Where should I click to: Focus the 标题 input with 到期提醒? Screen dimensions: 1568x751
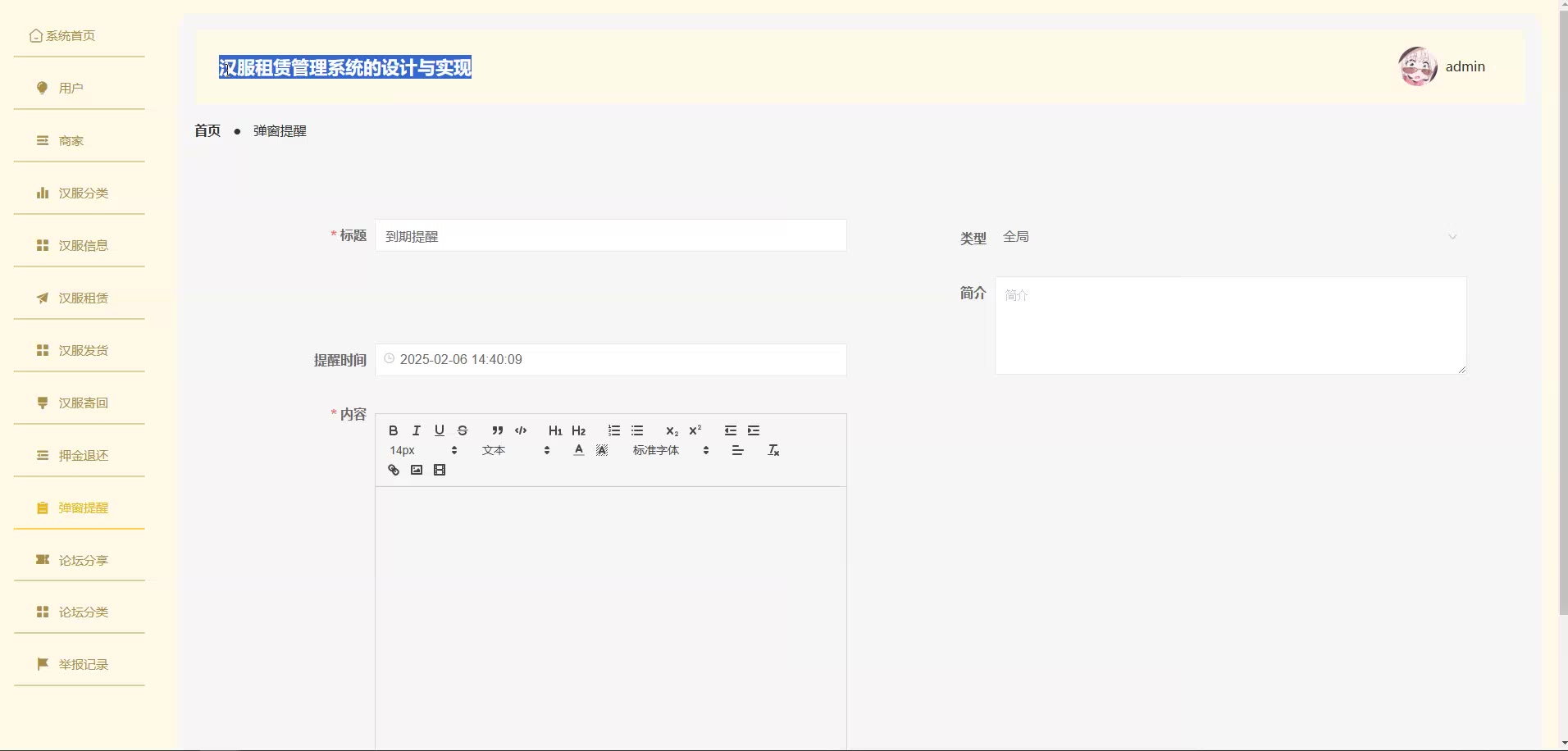click(611, 236)
